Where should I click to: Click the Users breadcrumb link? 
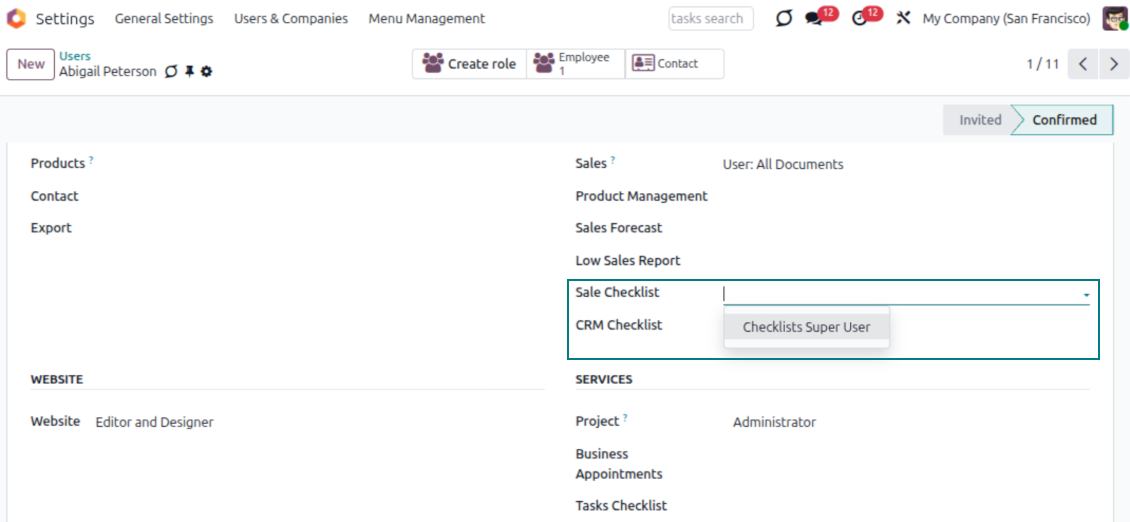coord(75,56)
